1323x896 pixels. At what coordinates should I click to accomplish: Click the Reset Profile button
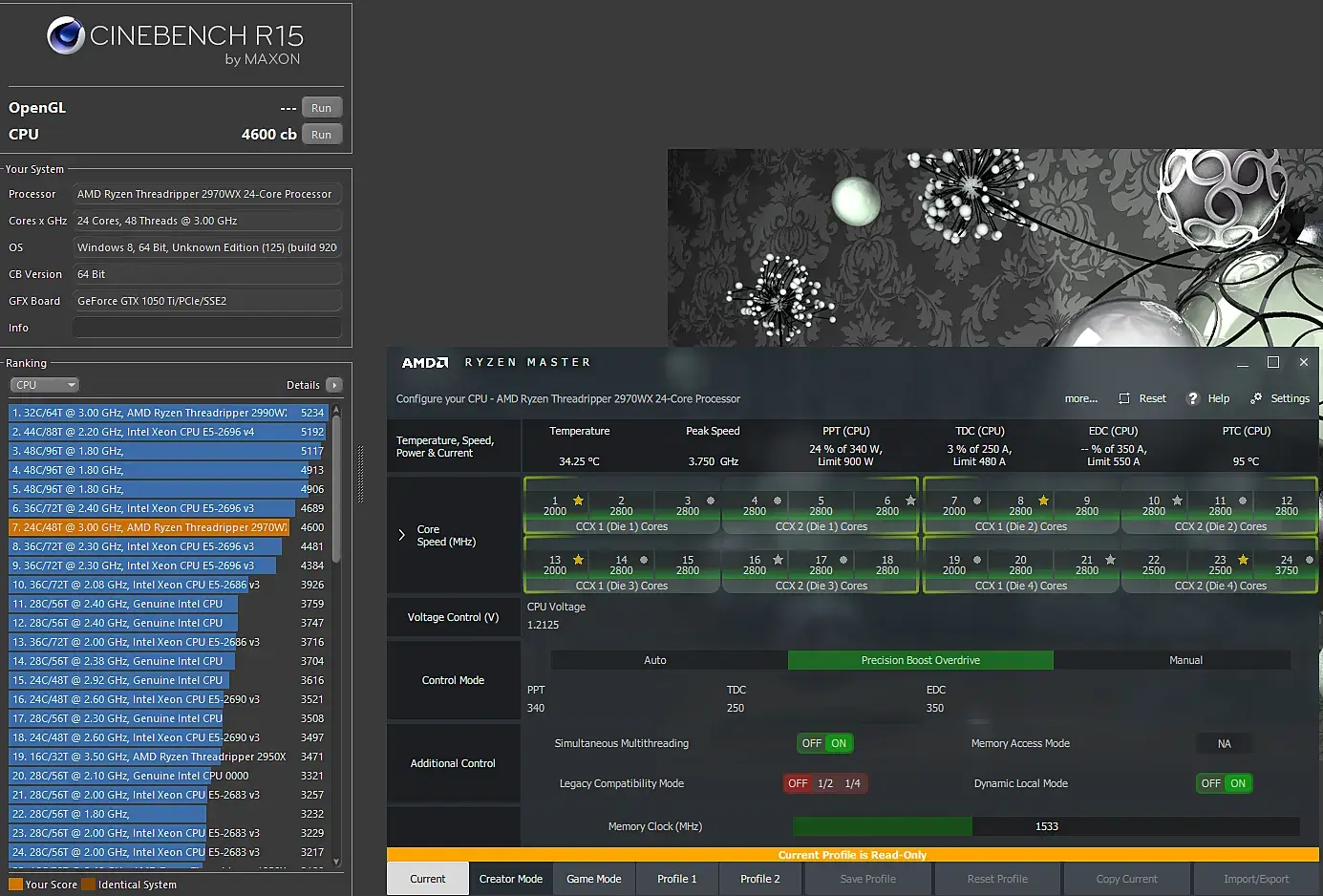(x=998, y=879)
